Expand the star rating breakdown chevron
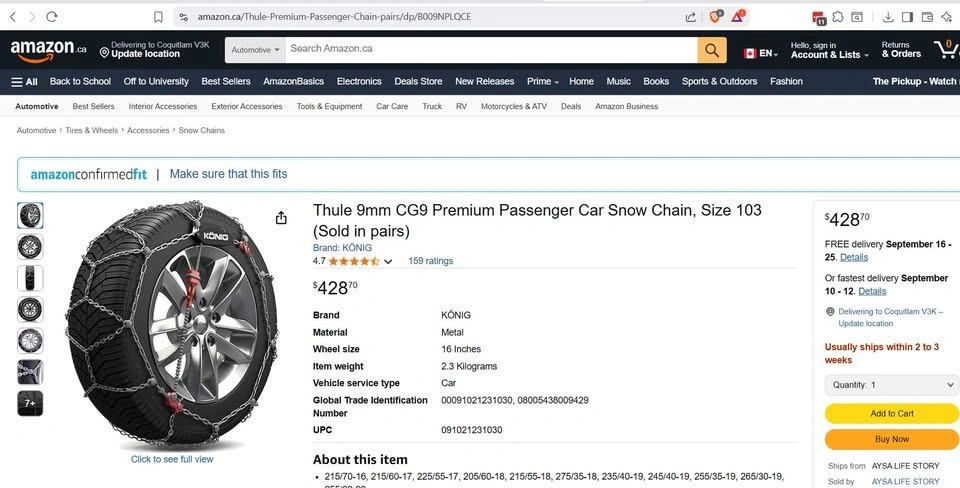The width and height of the screenshot is (960, 488). [x=388, y=262]
